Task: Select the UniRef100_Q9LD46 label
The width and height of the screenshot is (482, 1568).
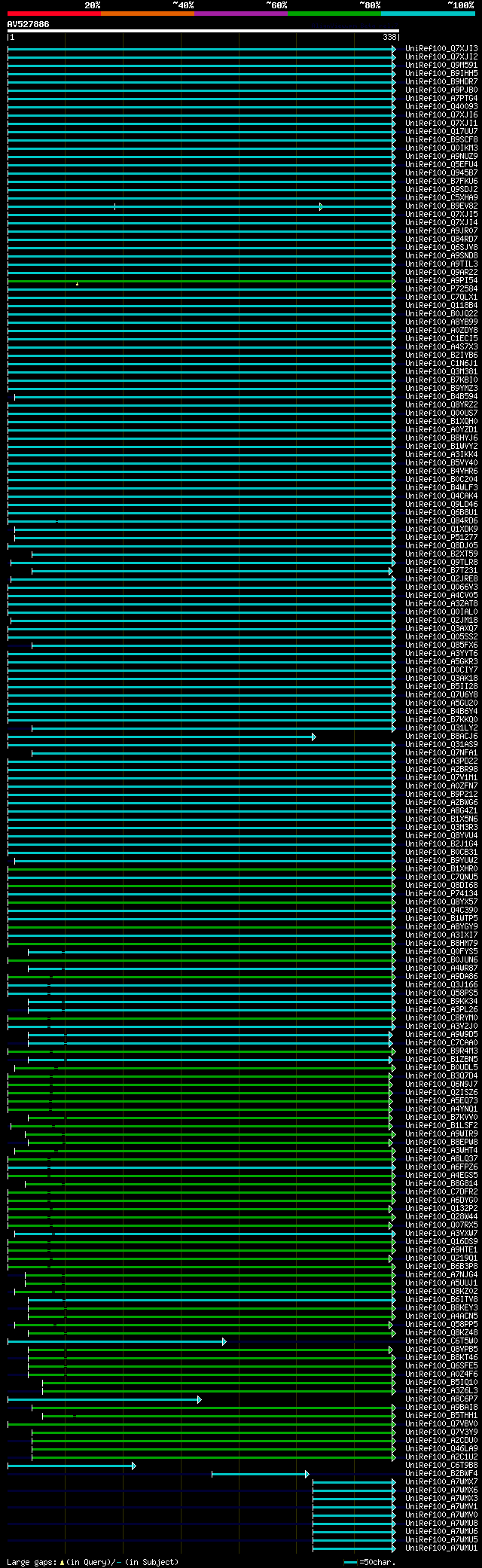Action: click(x=441, y=504)
